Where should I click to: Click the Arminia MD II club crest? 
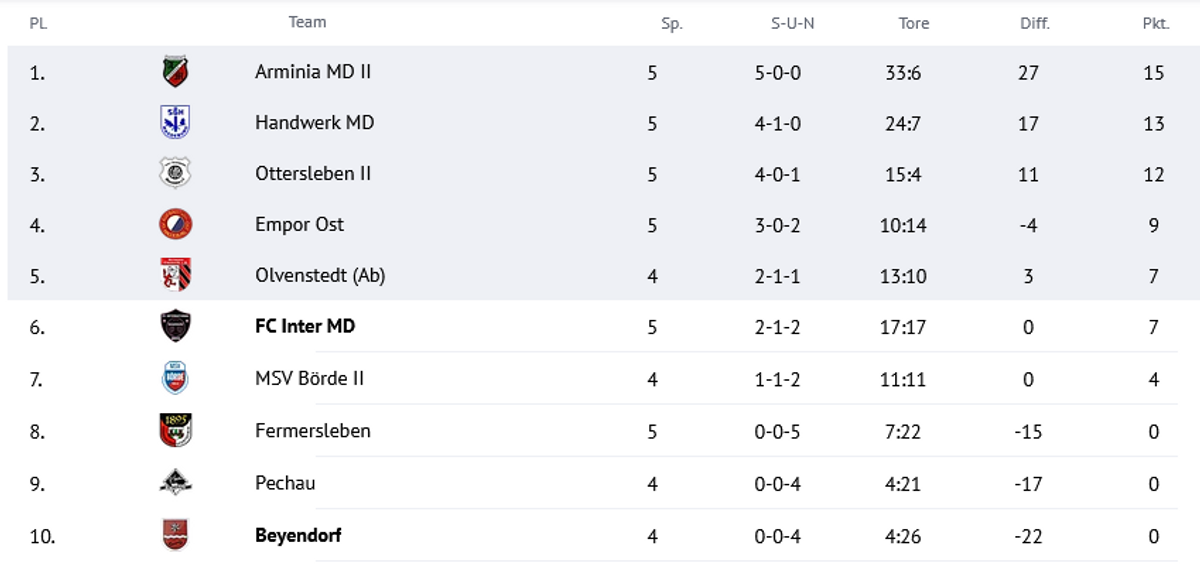click(x=175, y=72)
